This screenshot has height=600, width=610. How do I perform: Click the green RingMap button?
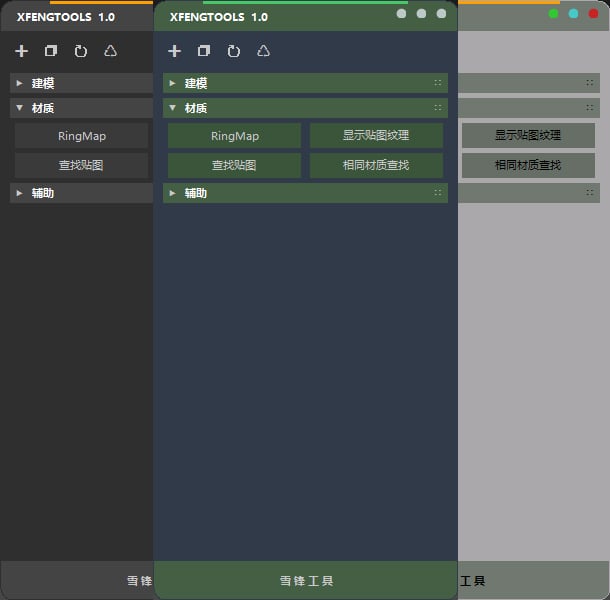(234, 136)
